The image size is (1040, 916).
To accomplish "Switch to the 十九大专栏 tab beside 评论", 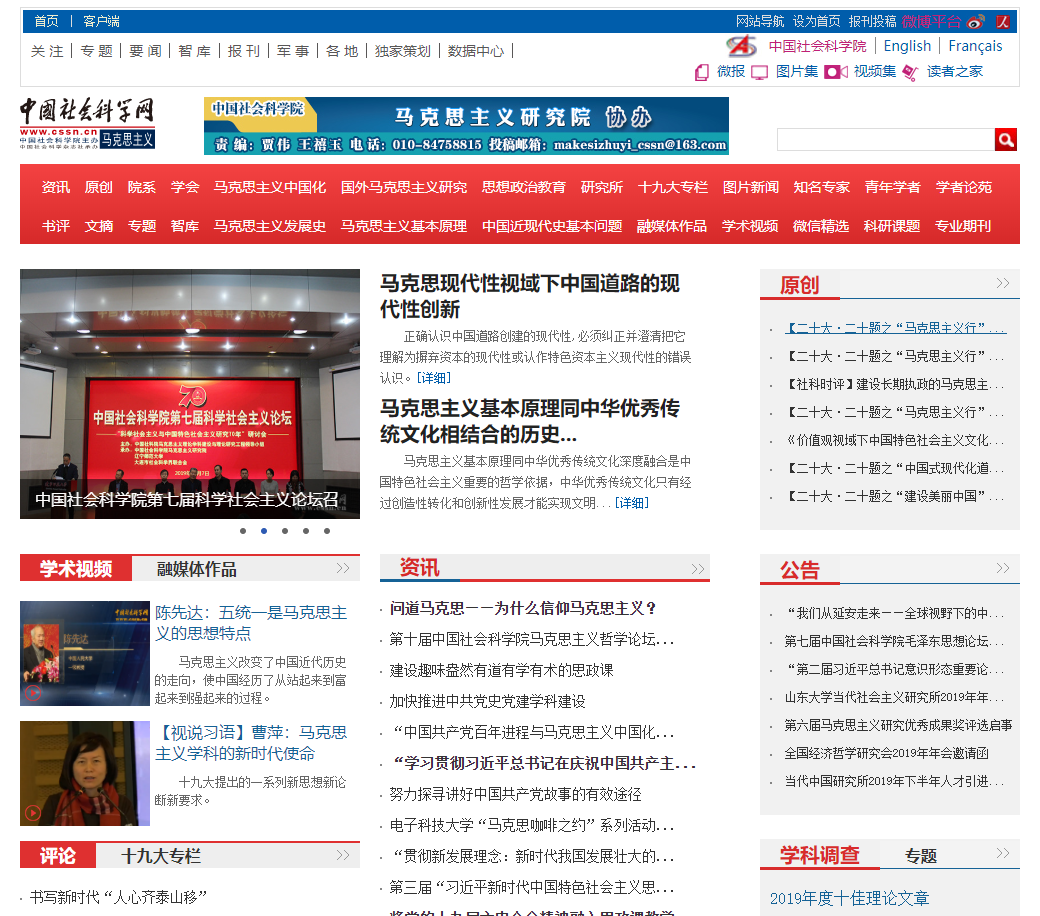I will 161,856.
